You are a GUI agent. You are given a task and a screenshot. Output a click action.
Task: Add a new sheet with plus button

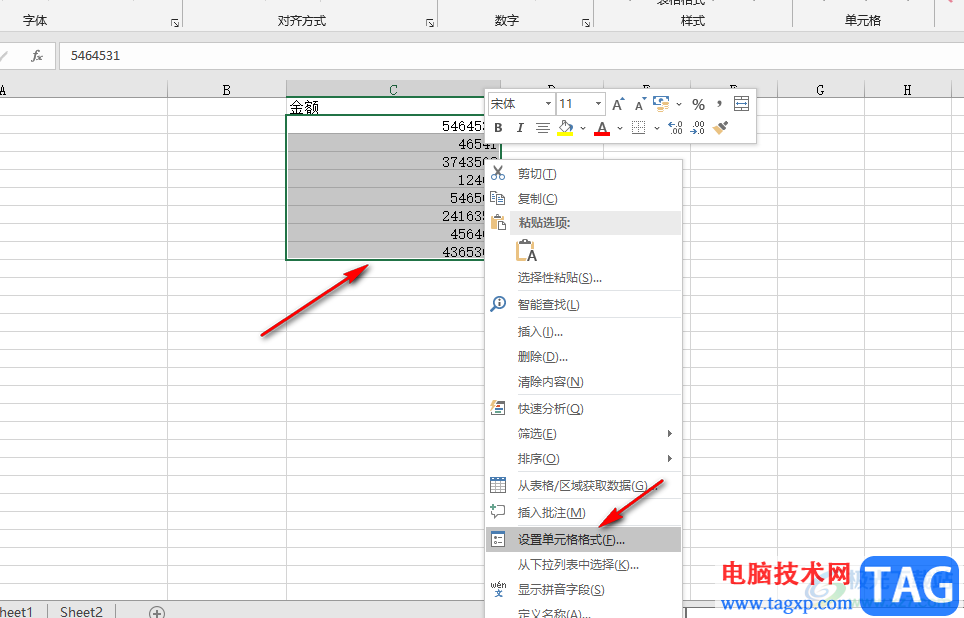click(x=157, y=612)
